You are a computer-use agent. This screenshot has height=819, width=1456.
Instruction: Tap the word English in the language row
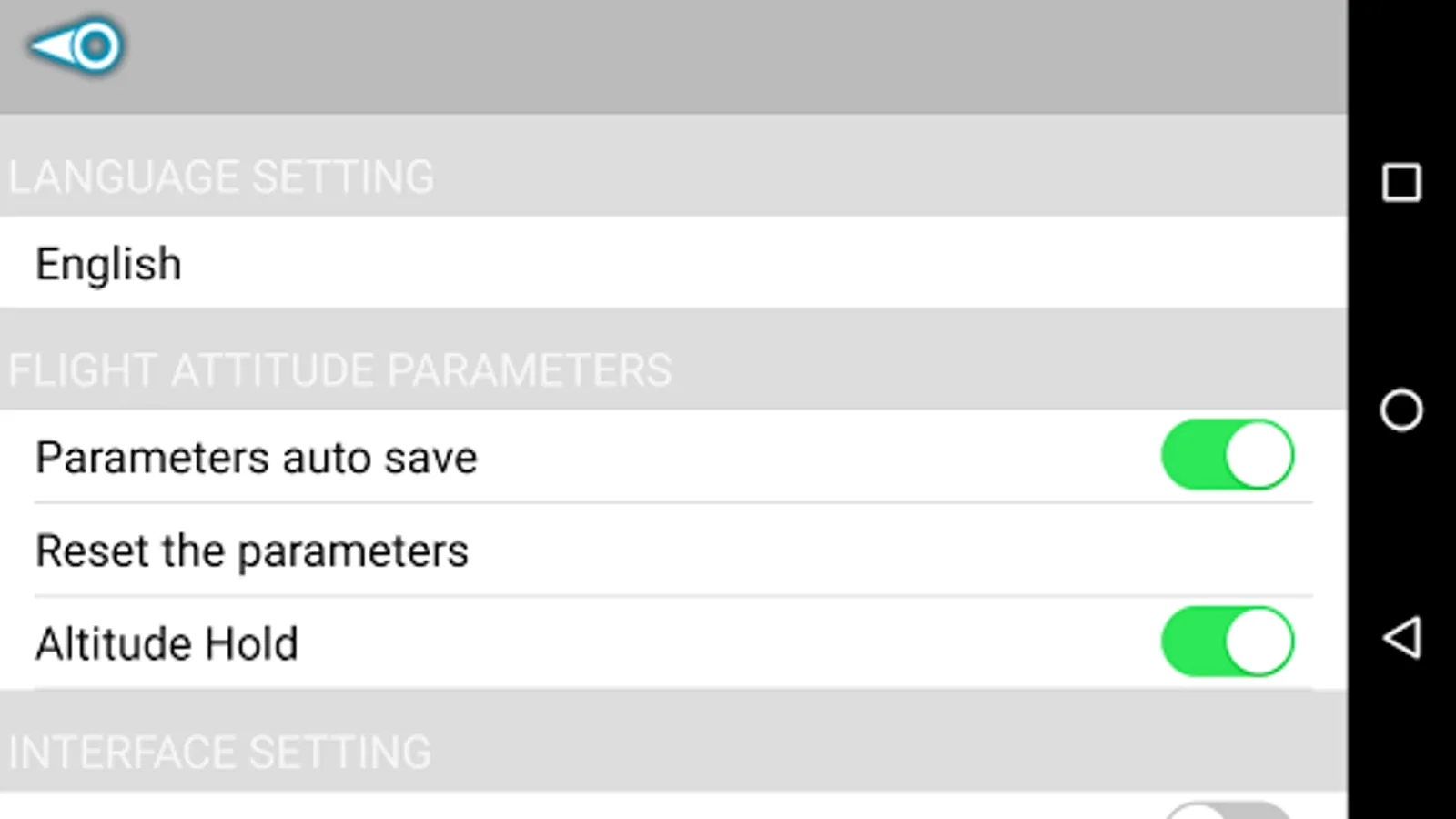pos(108,265)
